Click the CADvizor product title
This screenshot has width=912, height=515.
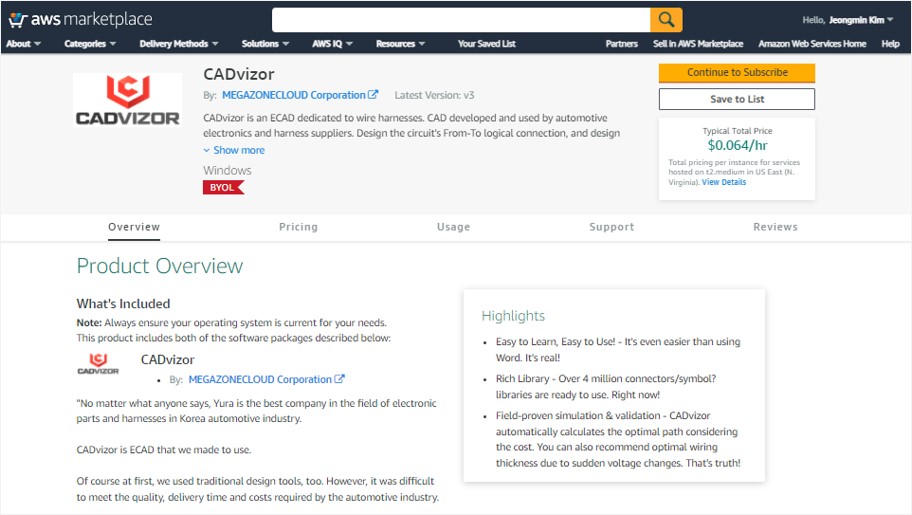(x=239, y=74)
